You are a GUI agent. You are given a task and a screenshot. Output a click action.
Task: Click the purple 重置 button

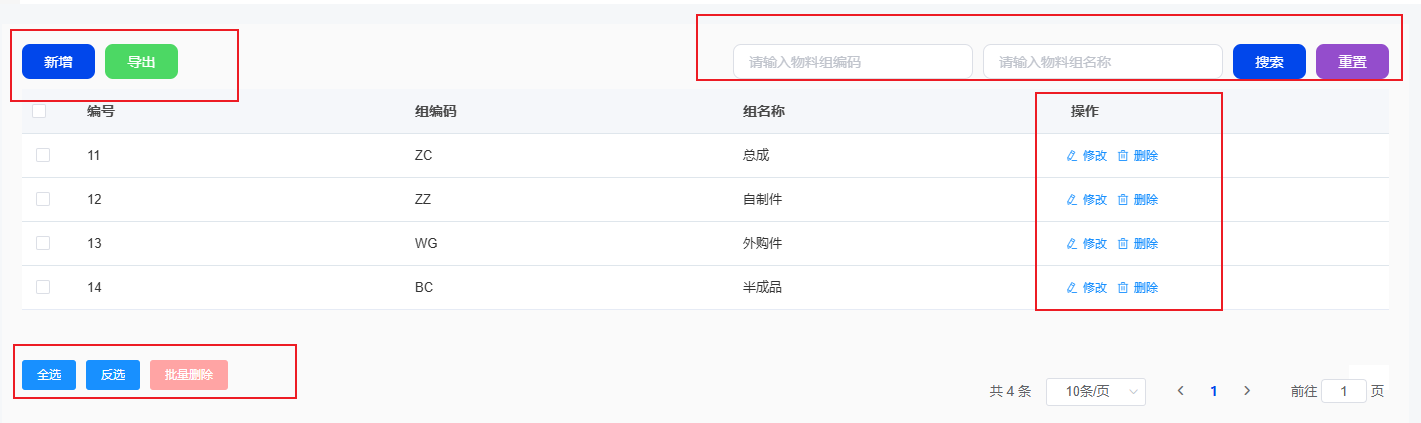coord(1352,62)
